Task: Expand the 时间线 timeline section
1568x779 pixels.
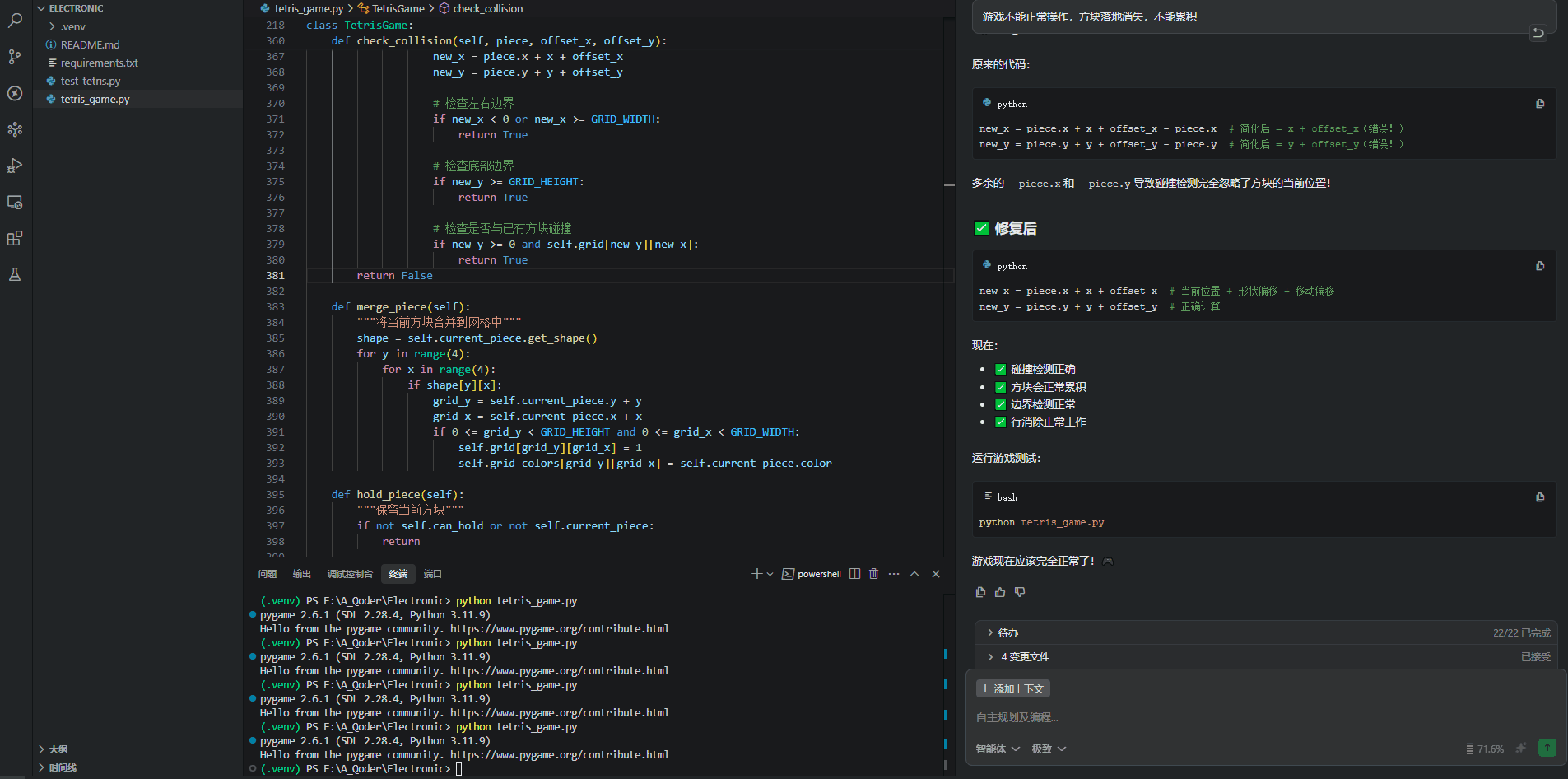Action: point(137,767)
